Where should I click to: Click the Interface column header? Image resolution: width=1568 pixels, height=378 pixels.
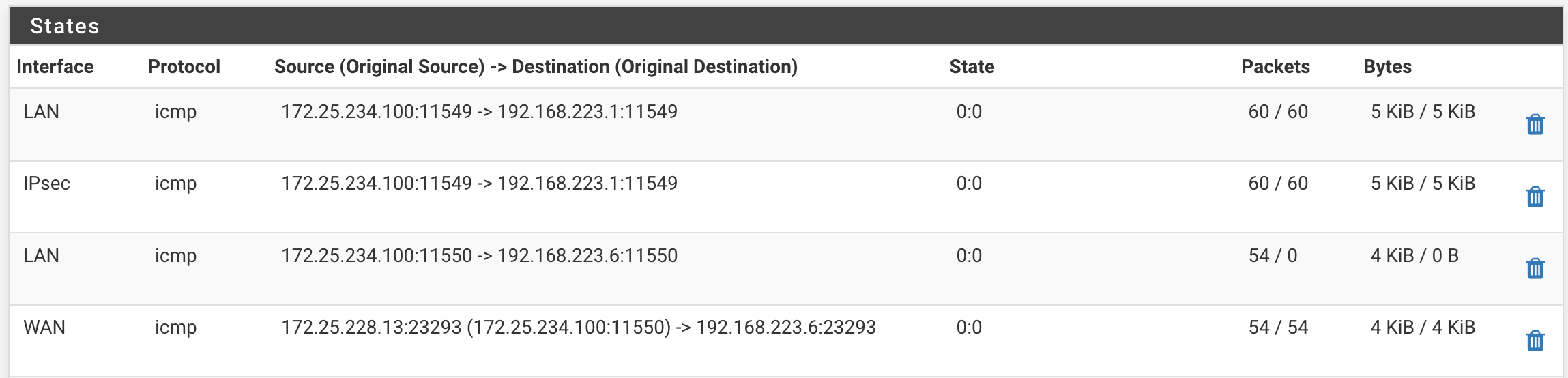tap(55, 67)
